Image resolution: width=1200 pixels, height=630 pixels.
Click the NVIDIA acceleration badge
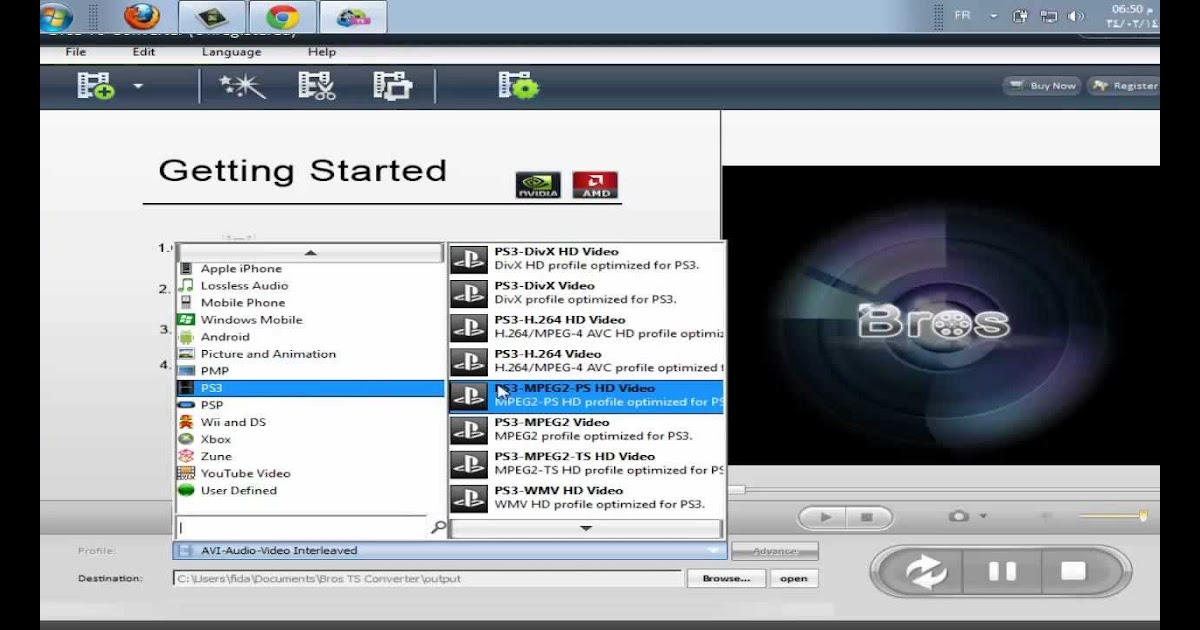(x=537, y=185)
